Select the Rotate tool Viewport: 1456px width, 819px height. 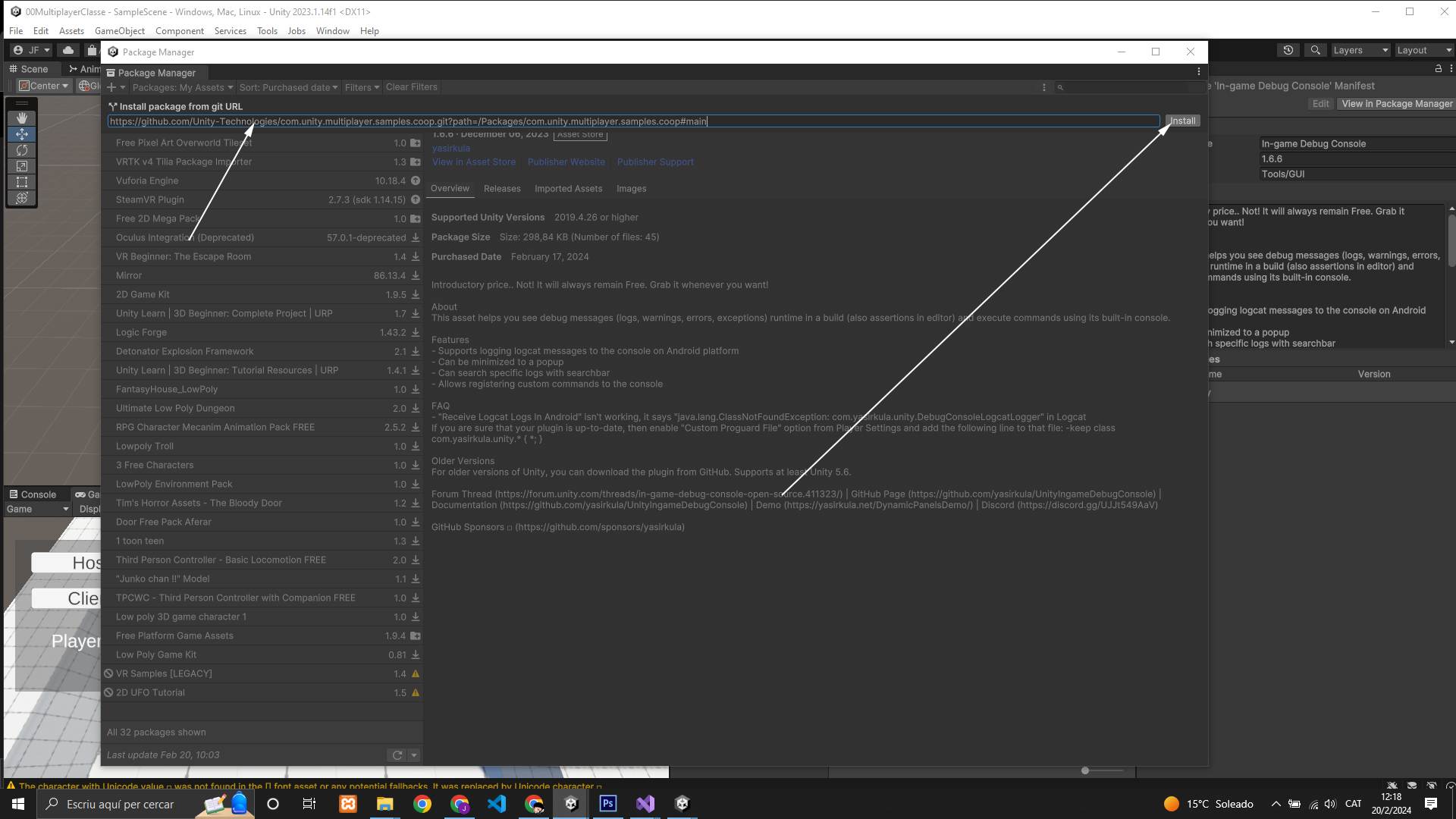click(x=21, y=150)
